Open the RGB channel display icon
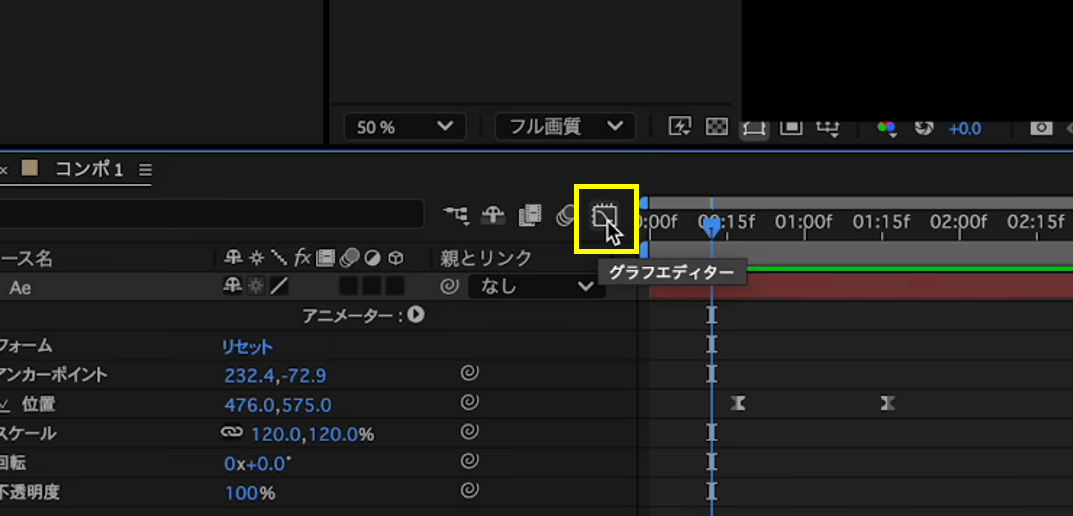 coord(887,128)
